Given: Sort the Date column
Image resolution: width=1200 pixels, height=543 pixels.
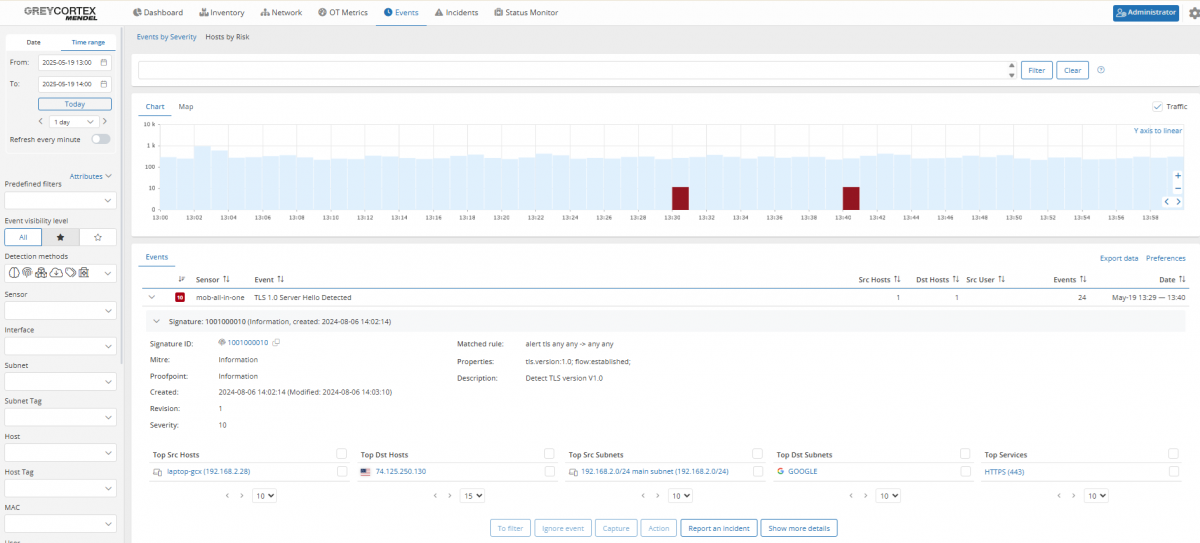Looking at the screenshot, I should point(1183,280).
